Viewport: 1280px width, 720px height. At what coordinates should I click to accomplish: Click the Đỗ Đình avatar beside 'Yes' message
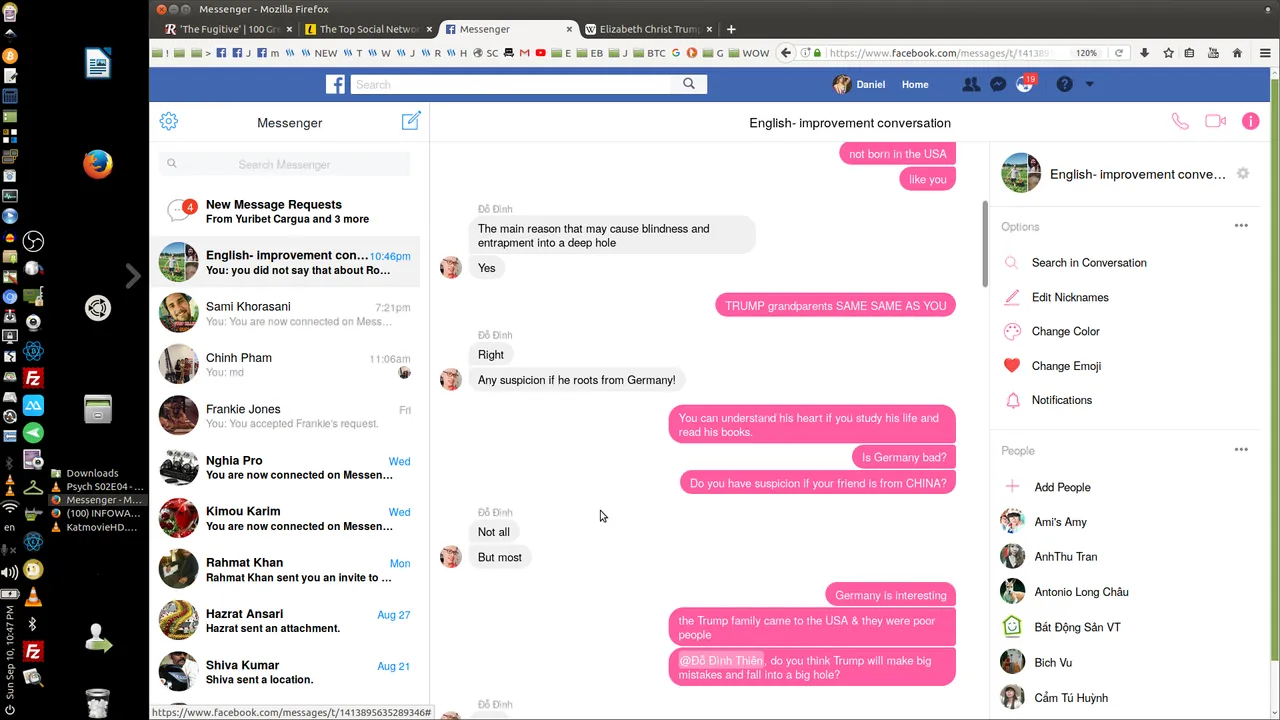click(451, 268)
